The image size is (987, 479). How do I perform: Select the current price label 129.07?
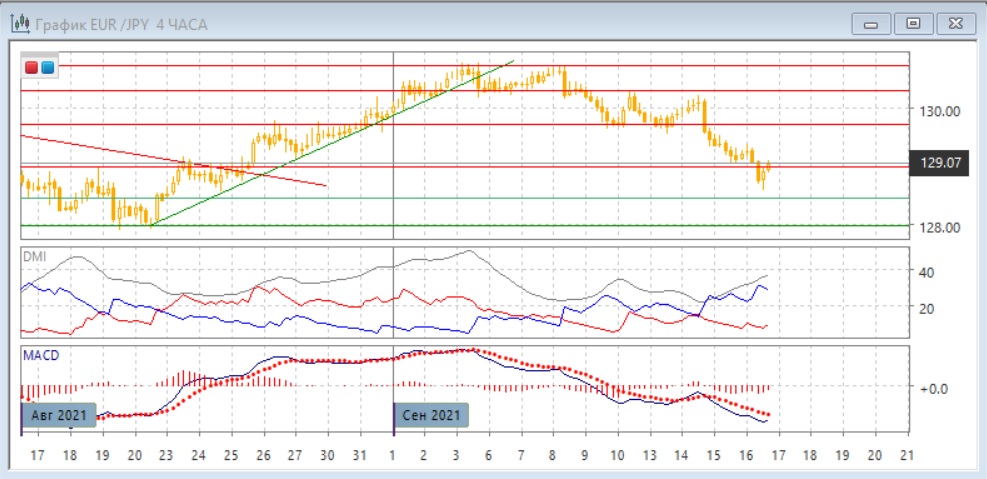point(939,162)
